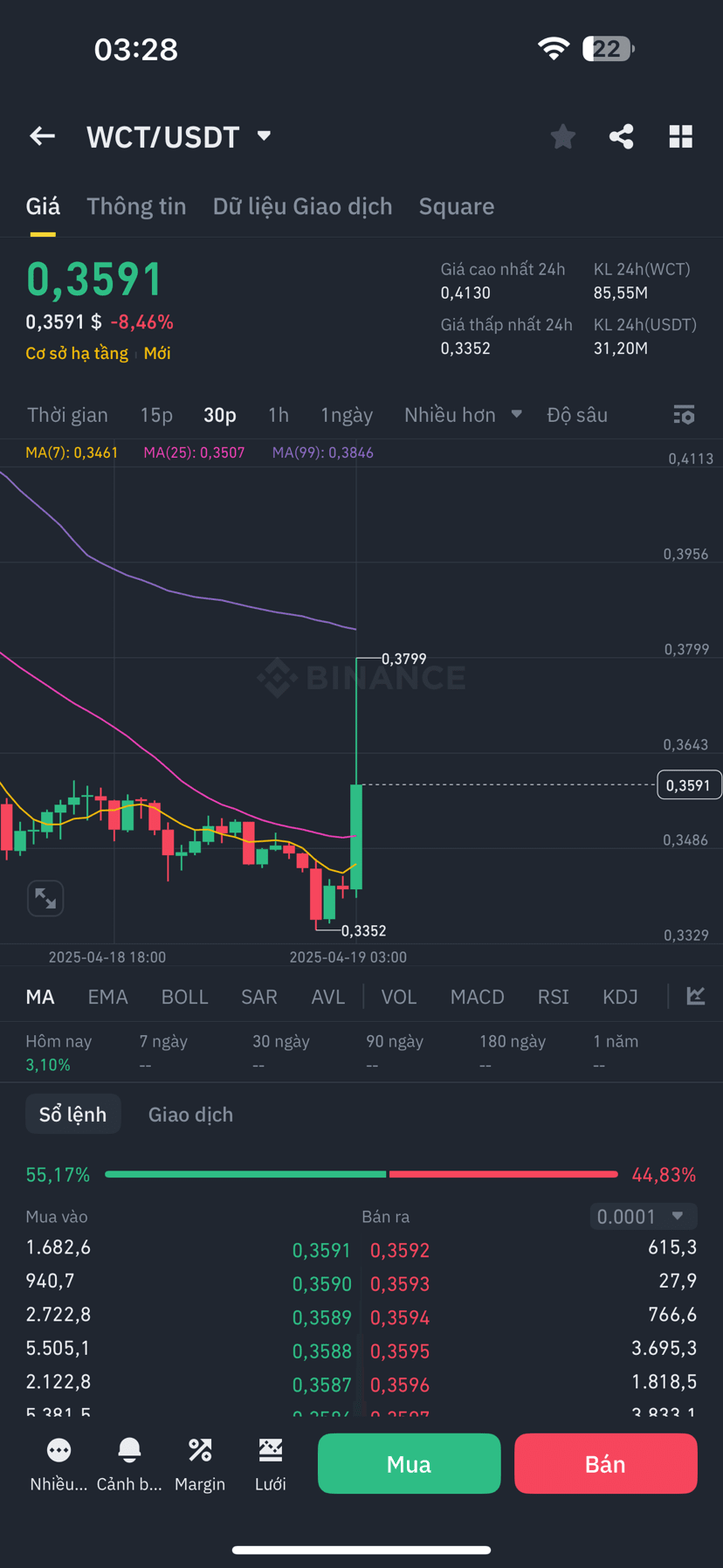Select 15p timeframe
The height and width of the screenshot is (1568, 723).
click(156, 415)
